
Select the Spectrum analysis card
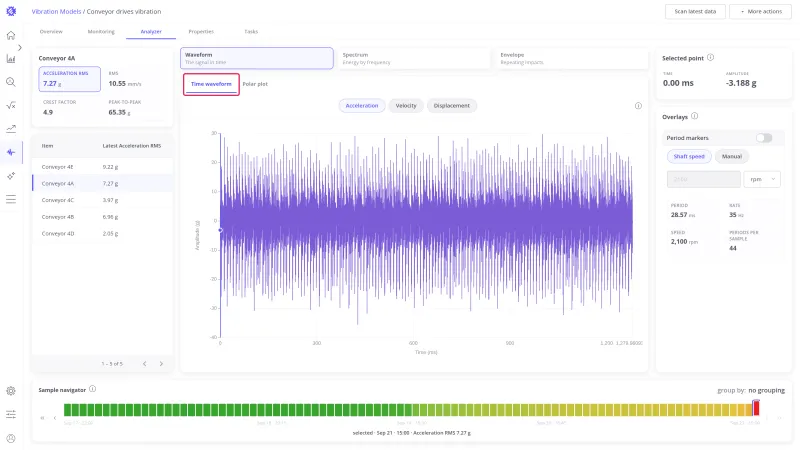414,58
